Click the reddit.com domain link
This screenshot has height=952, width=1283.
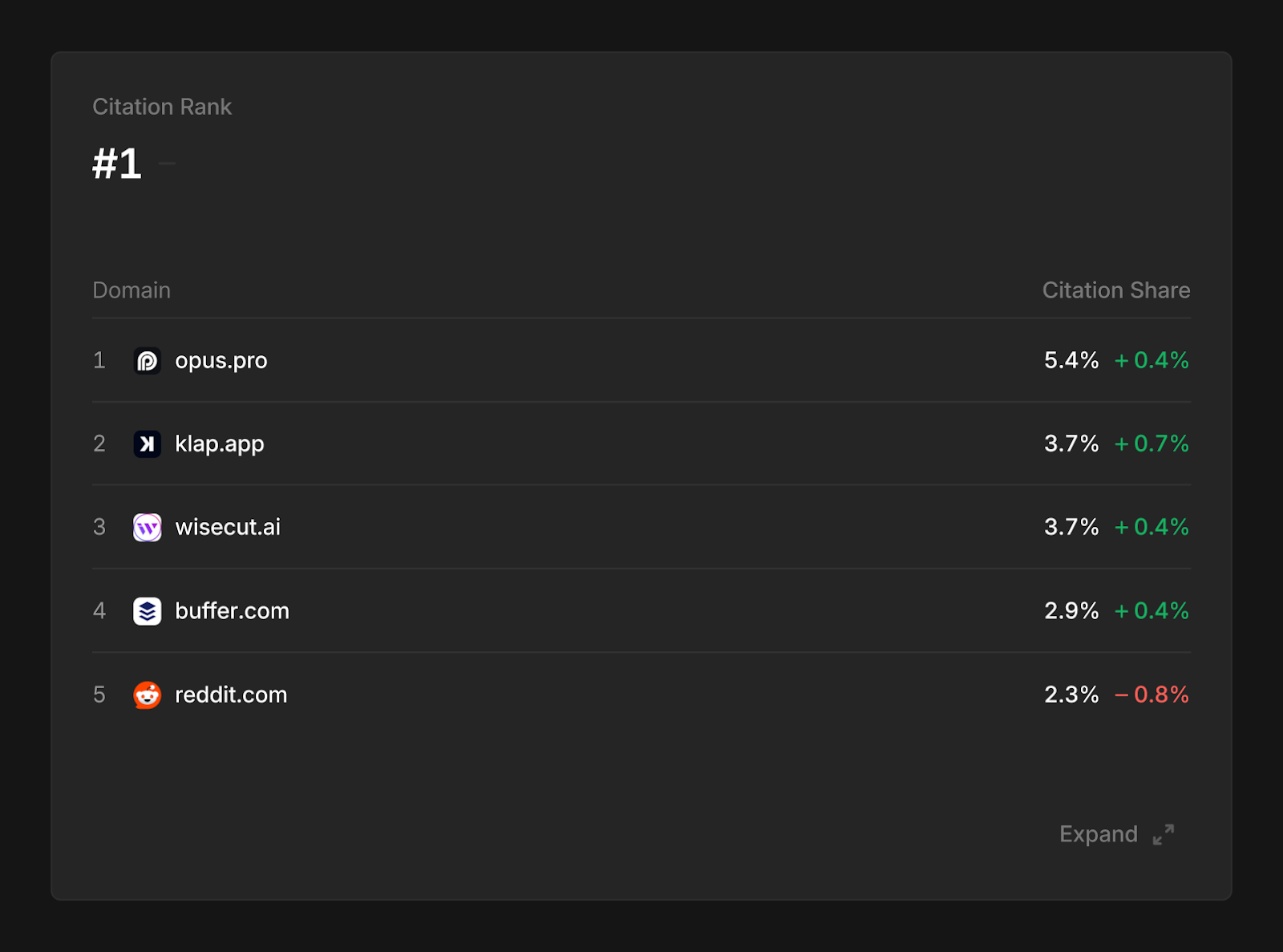click(x=231, y=695)
